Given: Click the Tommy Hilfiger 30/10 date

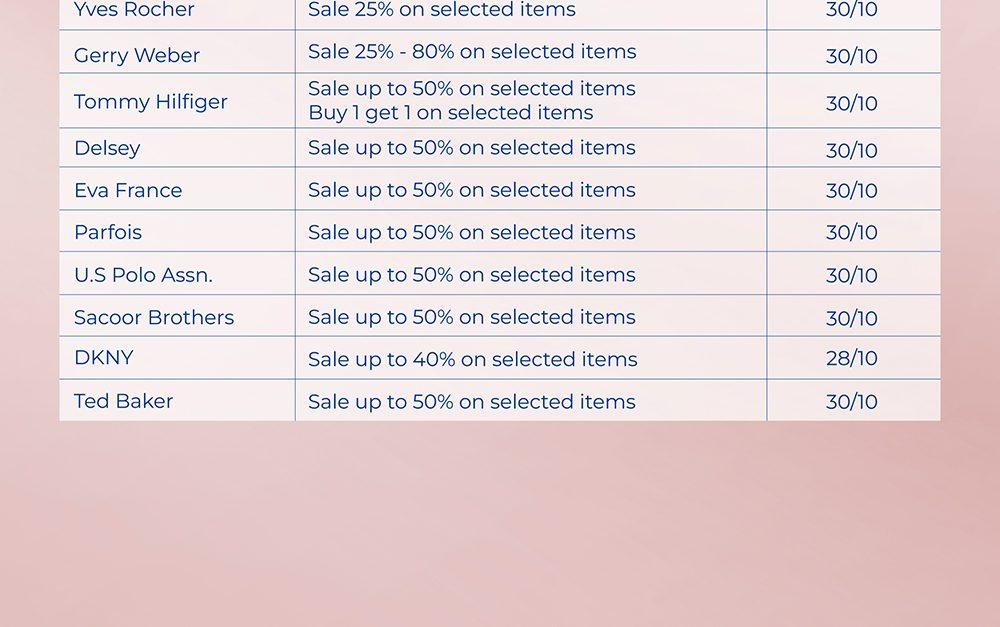Looking at the screenshot, I should point(852,103).
